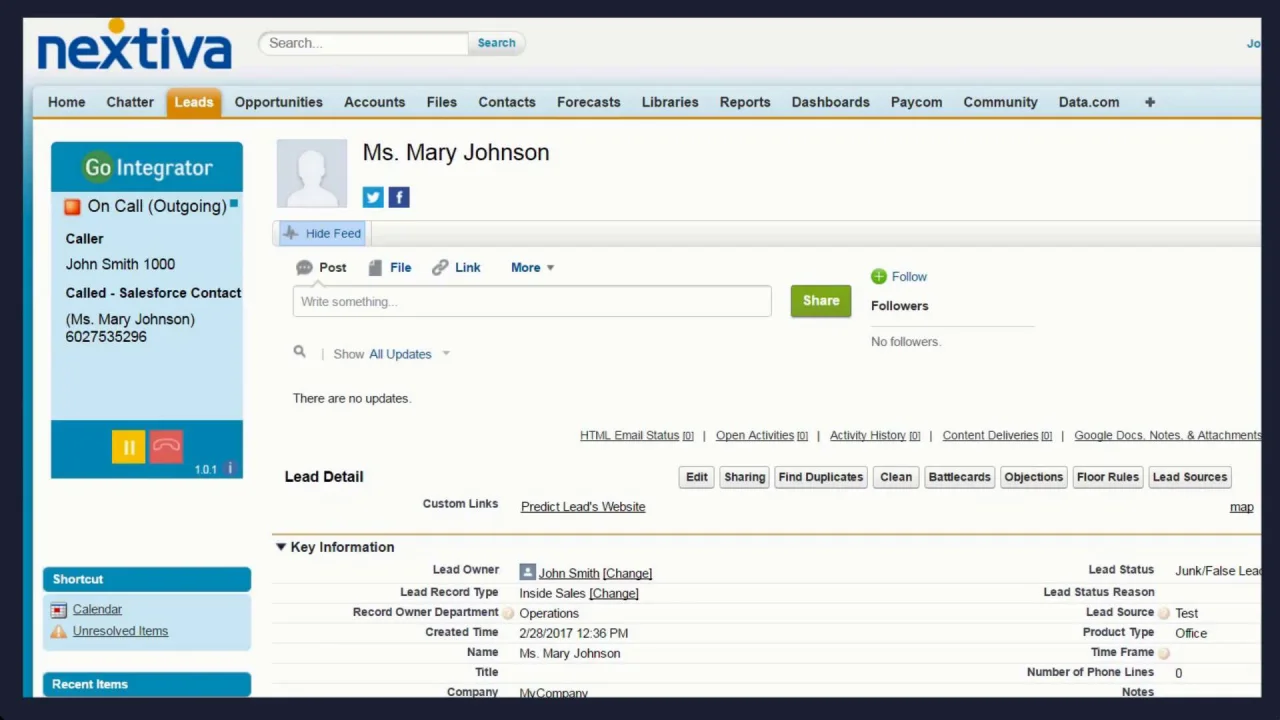
Task: Click the green Share button
Action: pyautogui.click(x=821, y=301)
